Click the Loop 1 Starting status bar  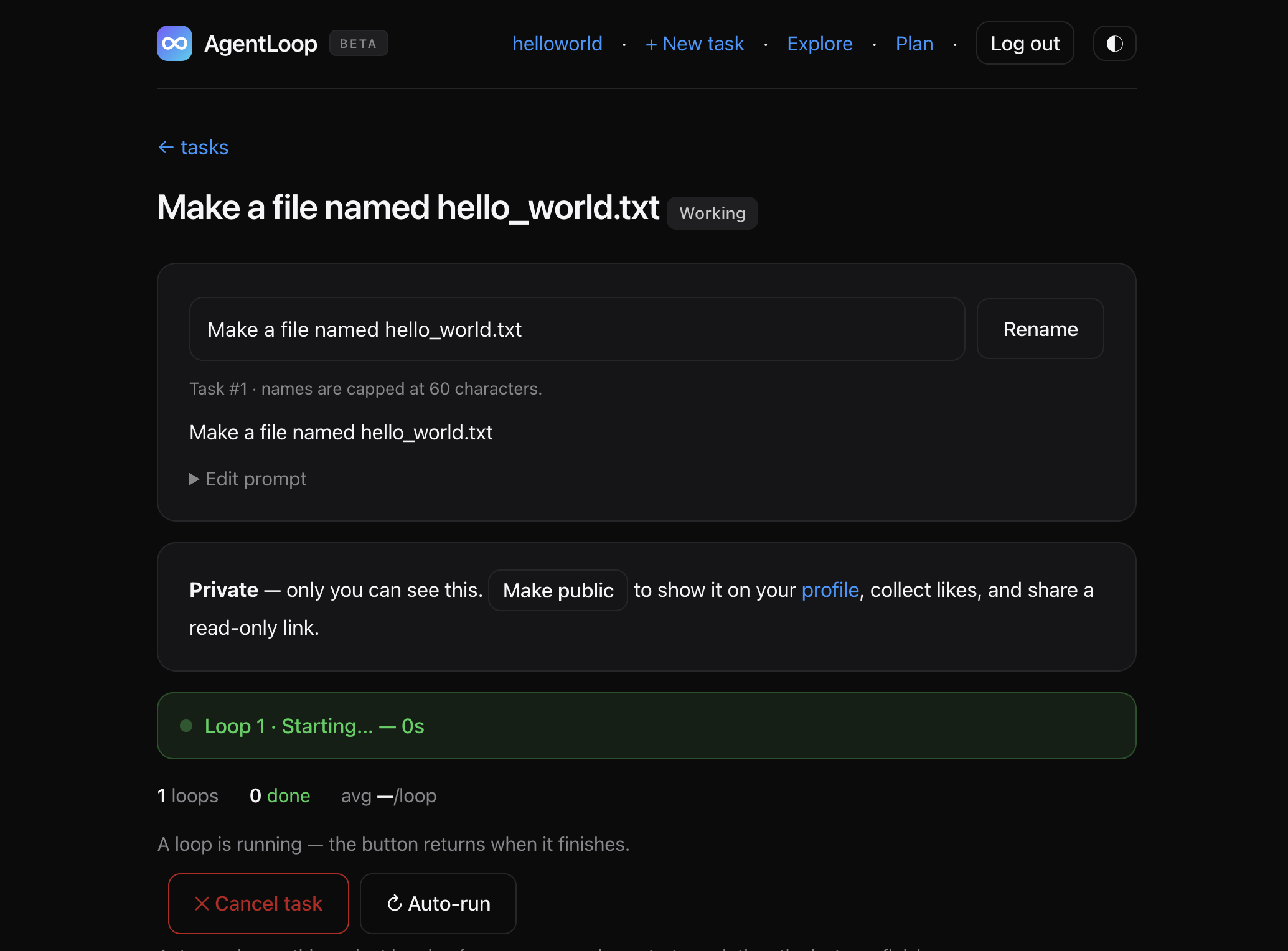[647, 726]
